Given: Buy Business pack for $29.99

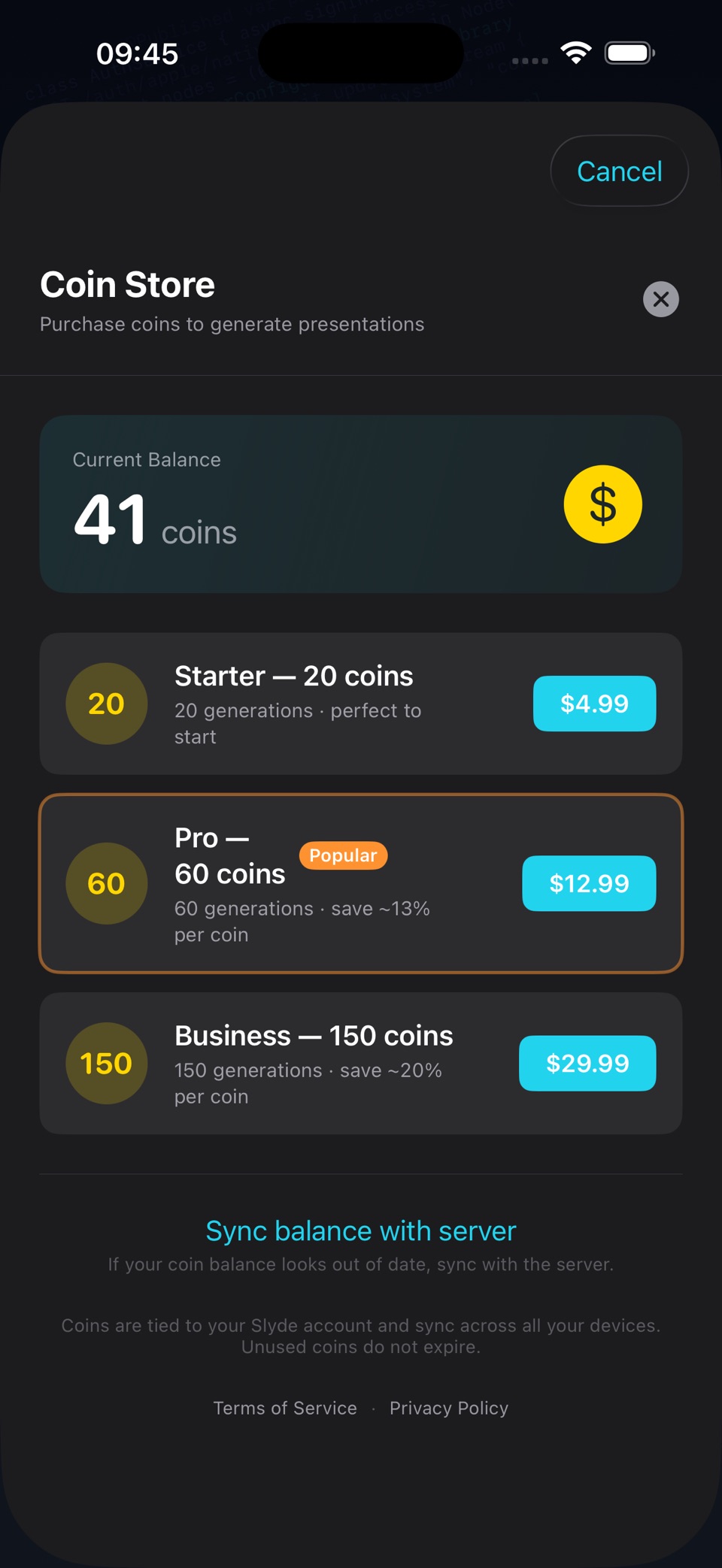Looking at the screenshot, I should [587, 1063].
